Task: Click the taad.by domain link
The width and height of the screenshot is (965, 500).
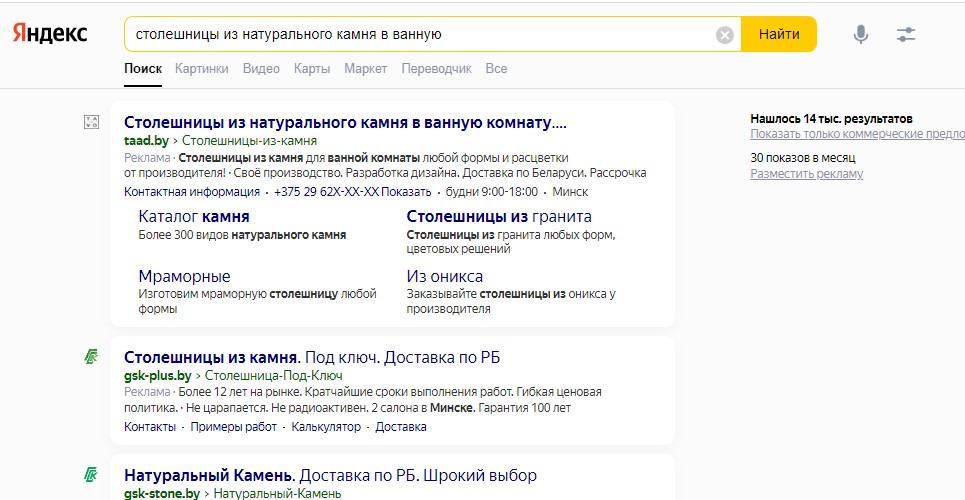Action: tap(146, 141)
